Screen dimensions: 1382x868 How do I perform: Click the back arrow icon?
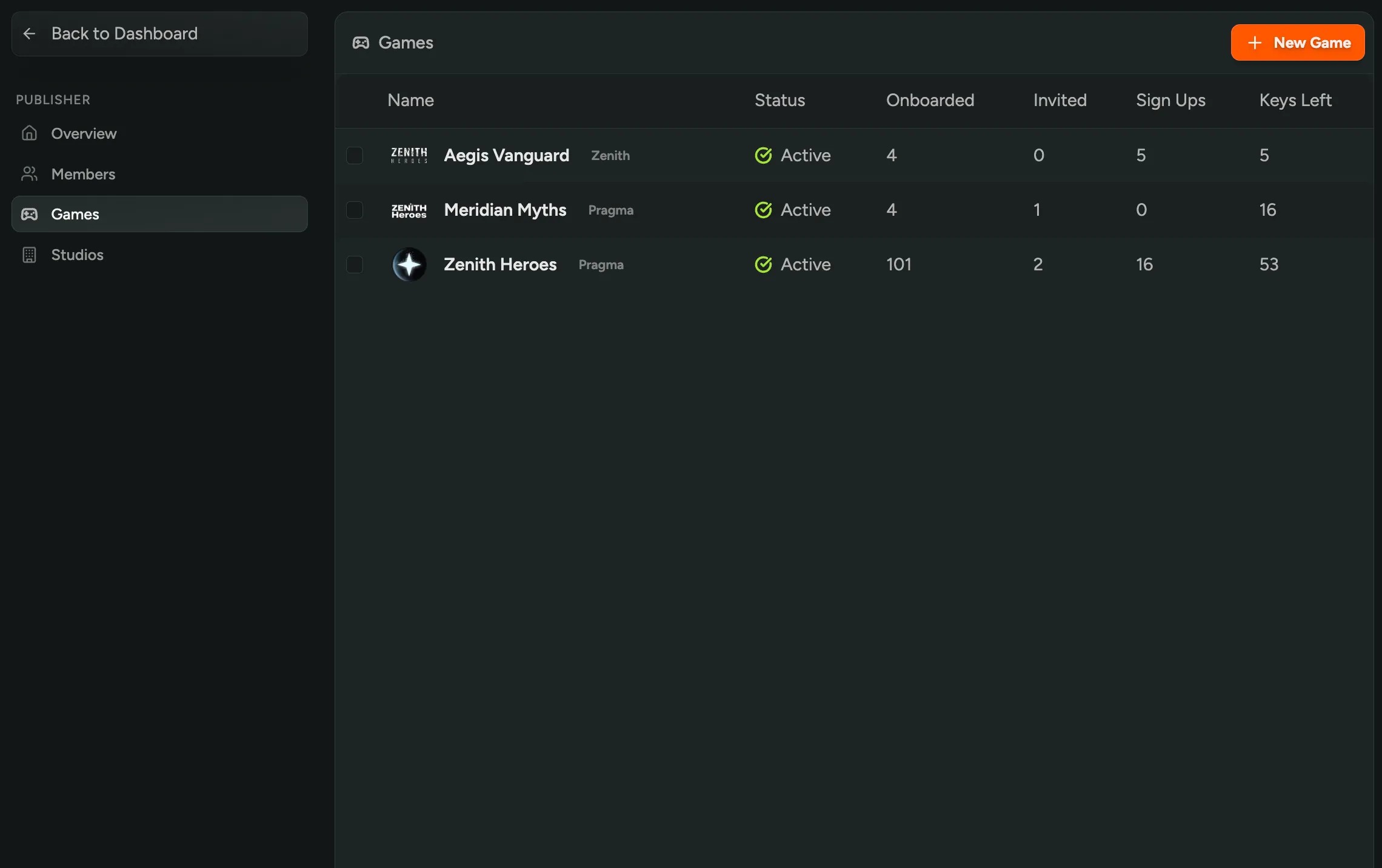coord(29,34)
